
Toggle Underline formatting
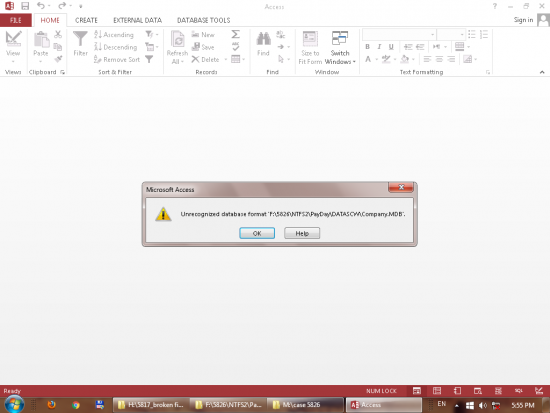tap(391, 46)
